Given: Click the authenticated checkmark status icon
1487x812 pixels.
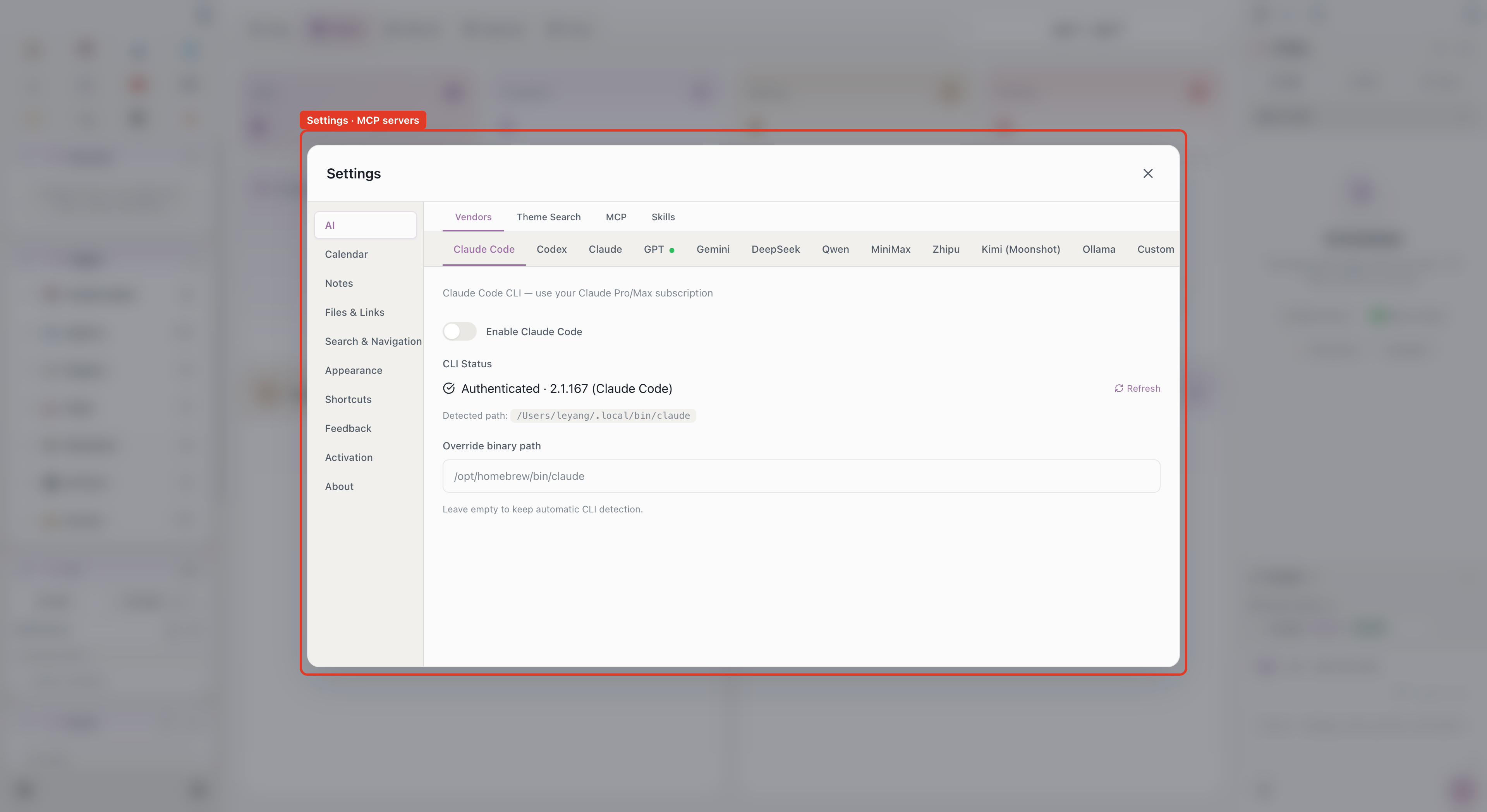Looking at the screenshot, I should tap(448, 389).
